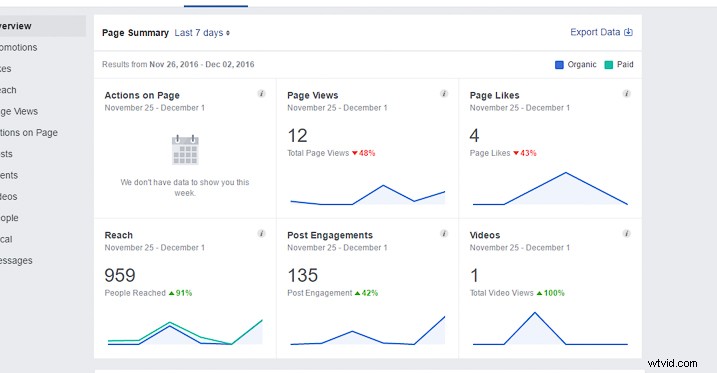Click the Export Data download icon
This screenshot has height=373, width=717.
click(628, 32)
